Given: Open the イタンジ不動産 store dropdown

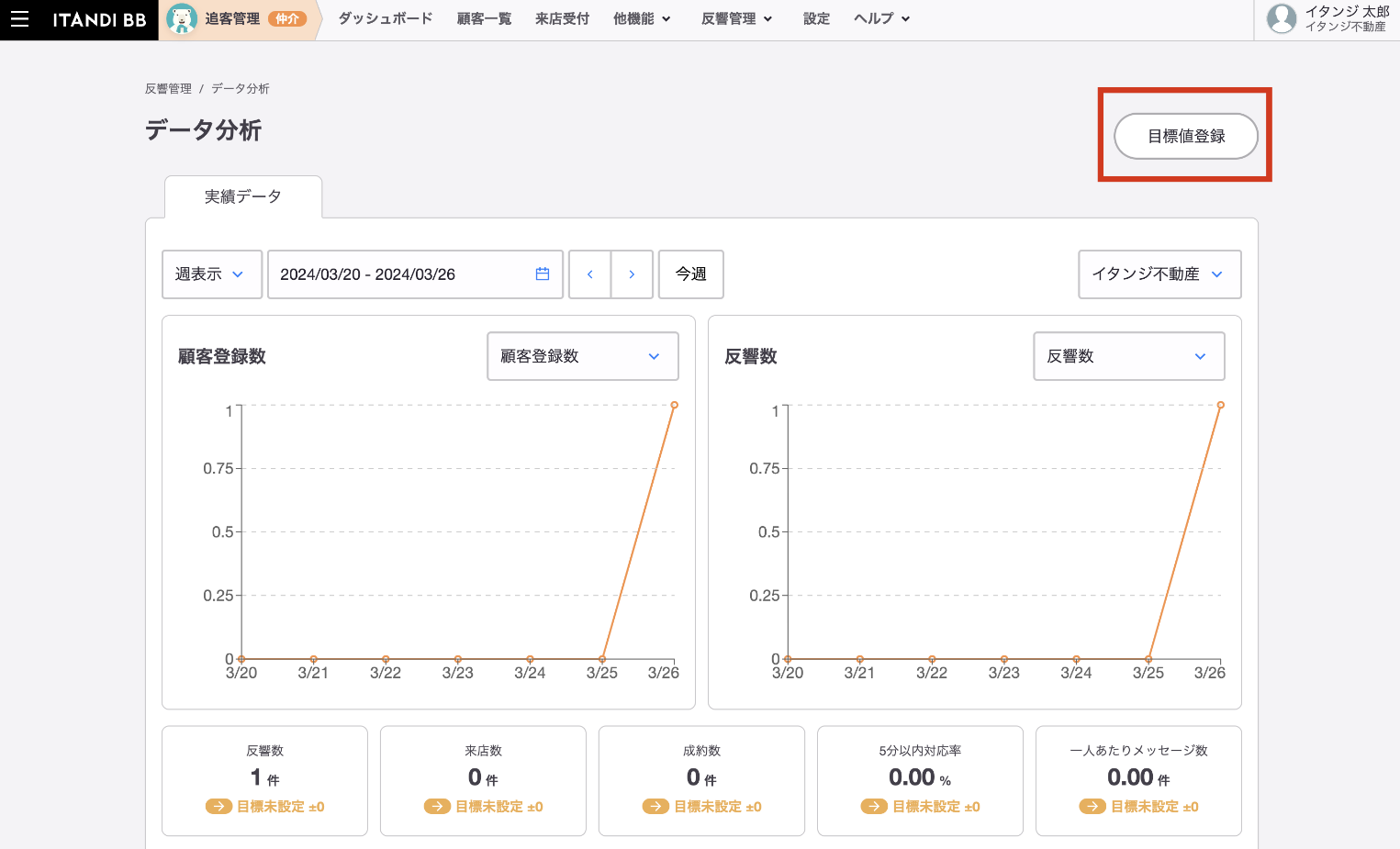Looking at the screenshot, I should [x=1159, y=274].
